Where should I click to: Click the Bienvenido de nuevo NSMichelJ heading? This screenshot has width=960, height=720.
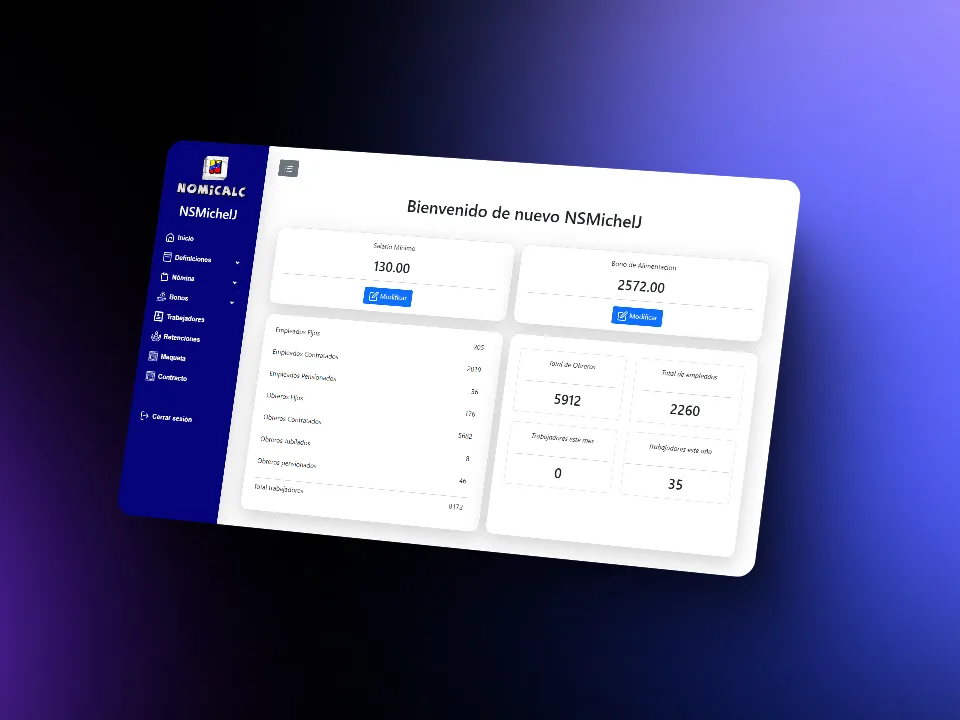(x=525, y=214)
